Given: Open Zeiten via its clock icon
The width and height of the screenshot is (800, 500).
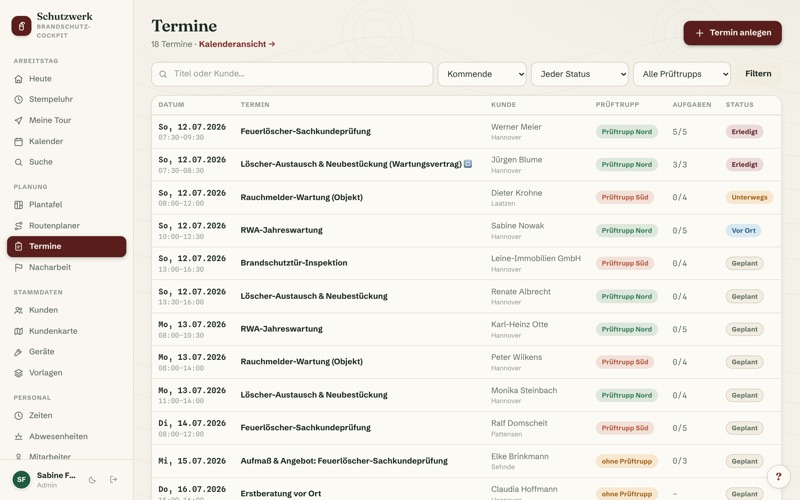Looking at the screenshot, I should pos(18,415).
